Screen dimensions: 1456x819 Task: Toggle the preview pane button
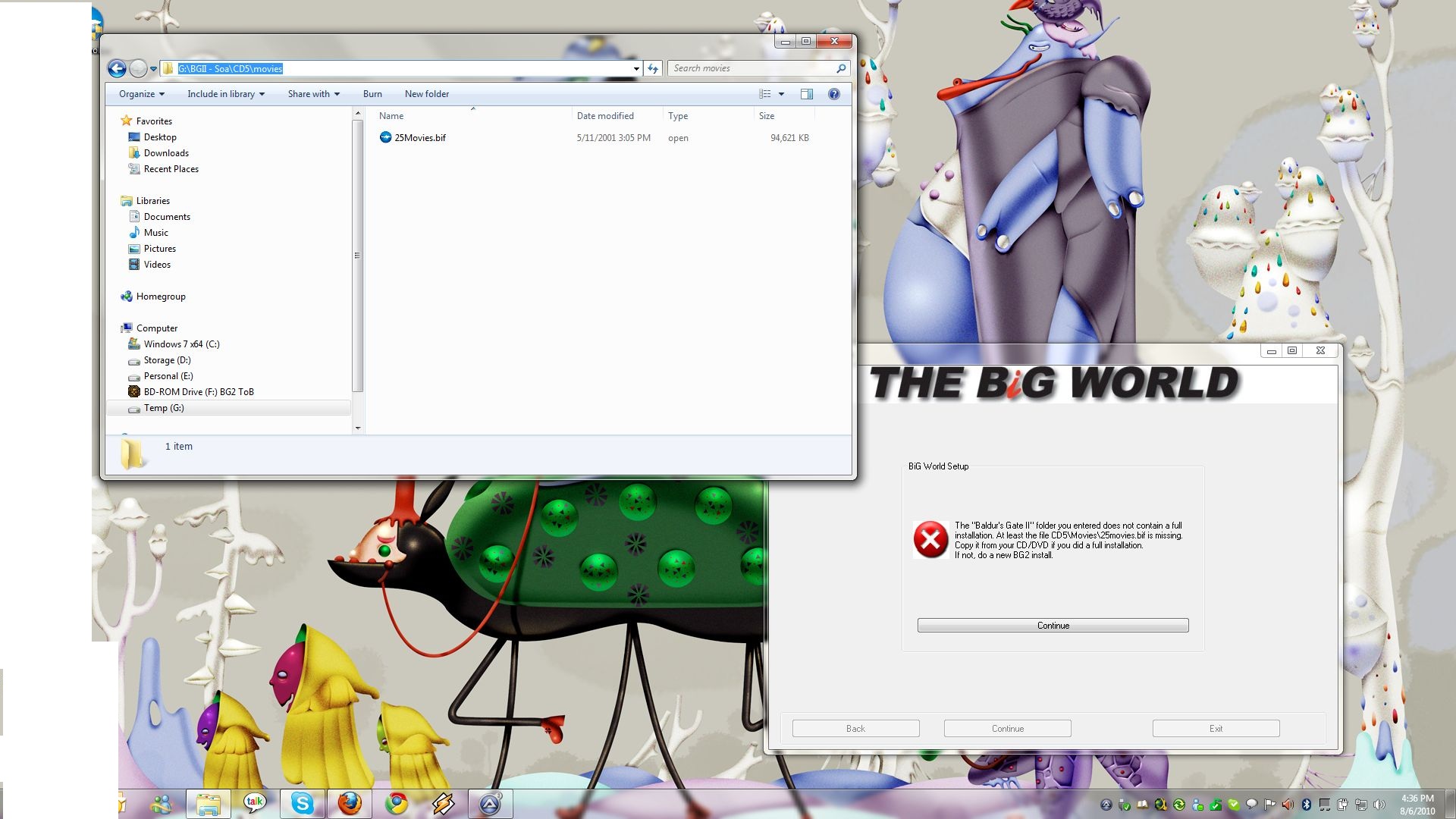coord(807,94)
